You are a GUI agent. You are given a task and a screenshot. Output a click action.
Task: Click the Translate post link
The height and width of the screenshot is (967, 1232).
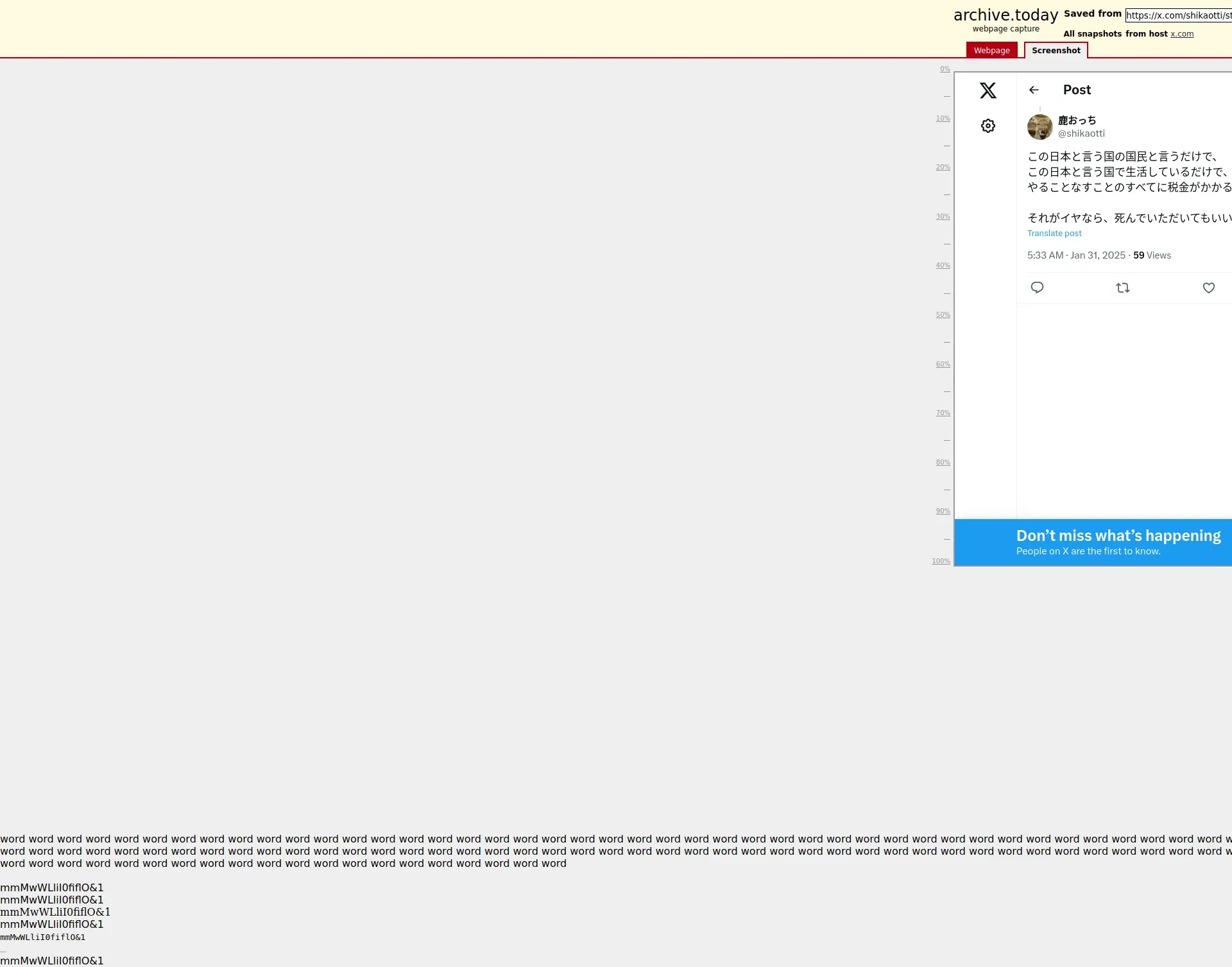(x=1054, y=234)
